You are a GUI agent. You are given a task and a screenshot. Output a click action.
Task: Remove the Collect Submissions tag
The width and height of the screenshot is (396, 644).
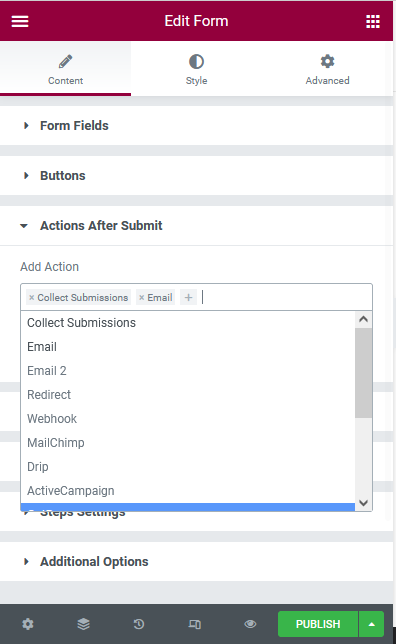pos(32,297)
